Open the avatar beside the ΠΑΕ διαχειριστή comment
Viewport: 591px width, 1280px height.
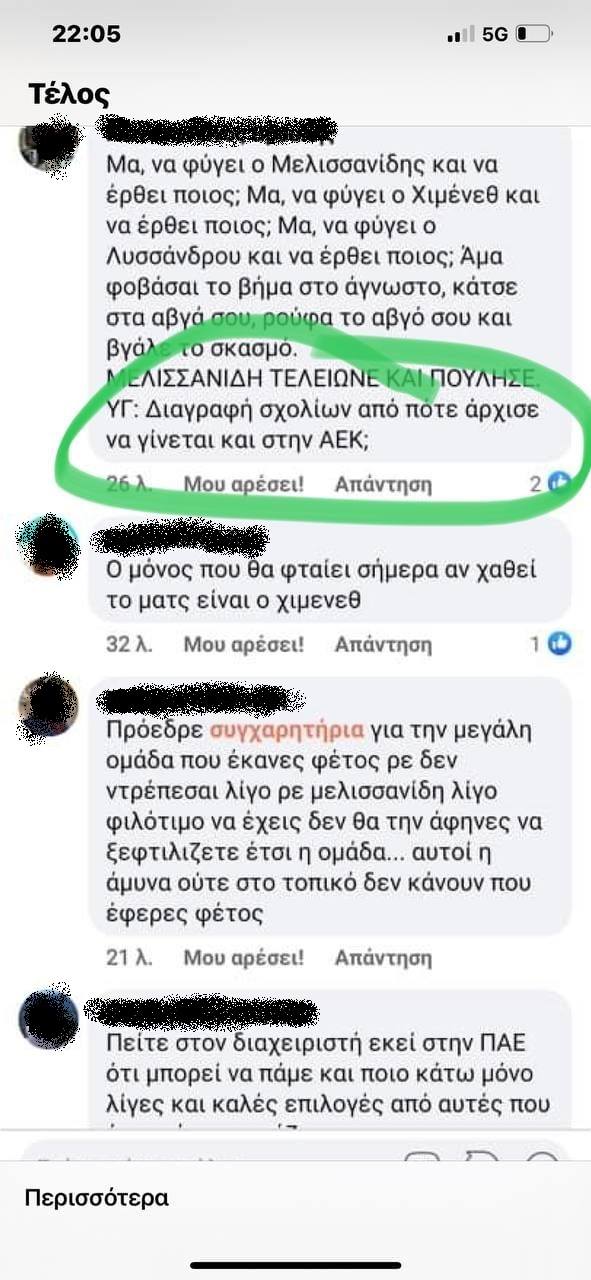[47, 1018]
